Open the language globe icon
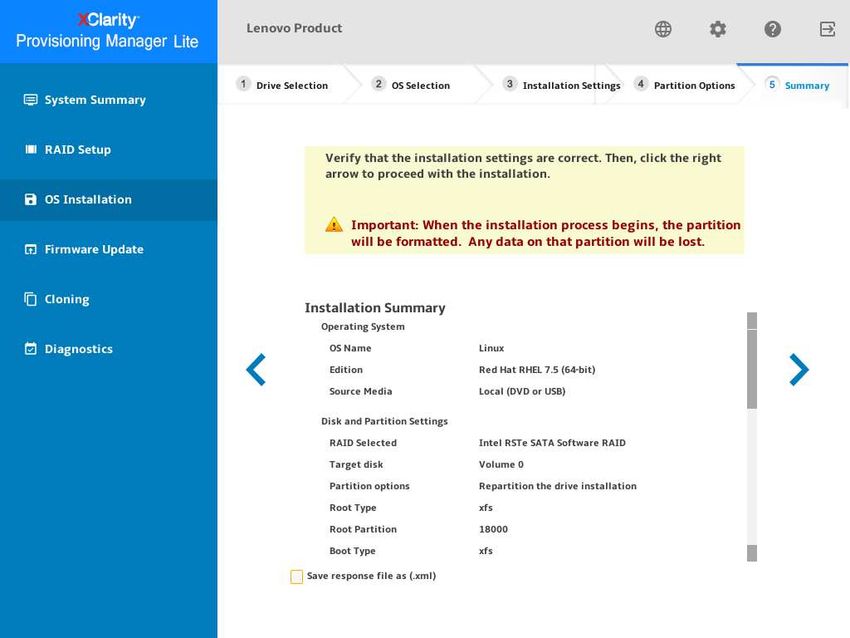The width and height of the screenshot is (850, 638). [x=663, y=29]
